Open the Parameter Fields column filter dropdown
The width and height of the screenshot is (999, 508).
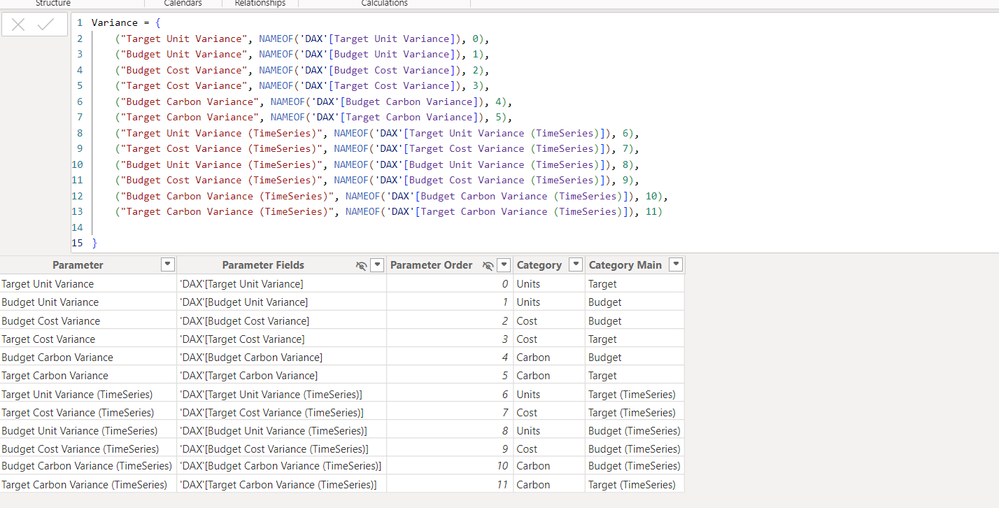coord(377,265)
